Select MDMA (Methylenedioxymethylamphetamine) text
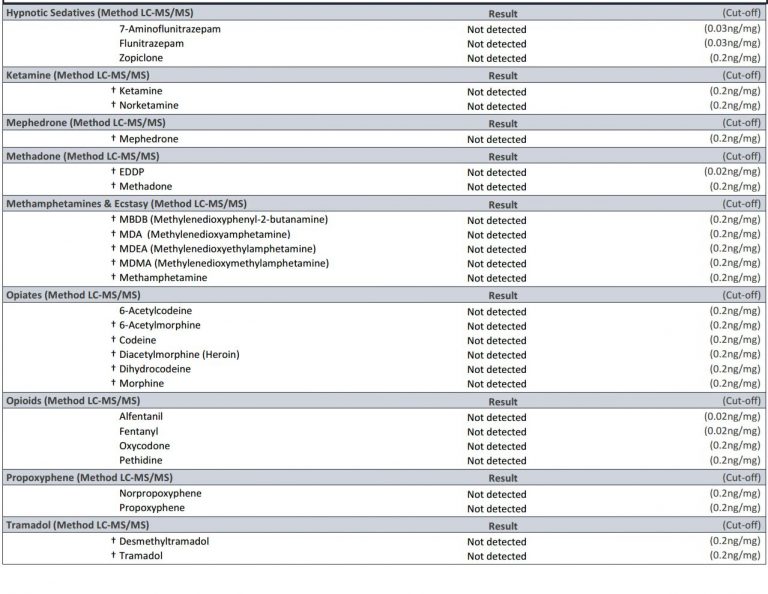 point(224,263)
